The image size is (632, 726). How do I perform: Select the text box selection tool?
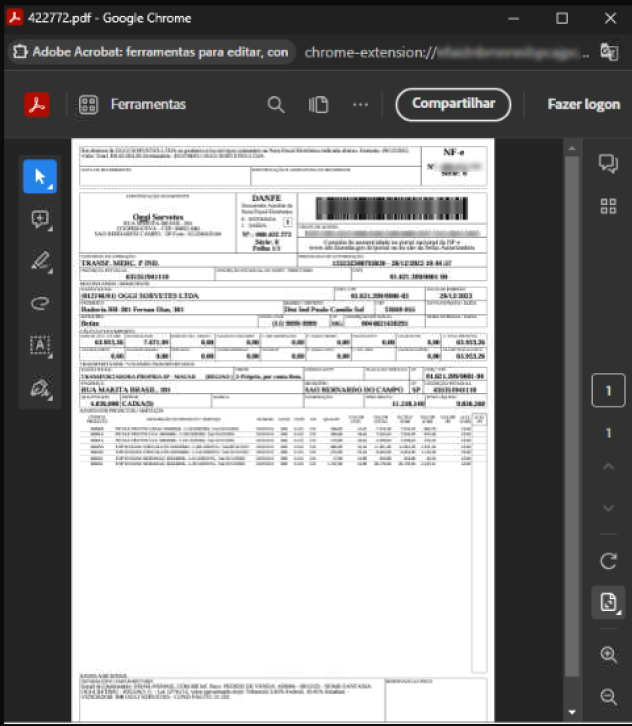40,344
